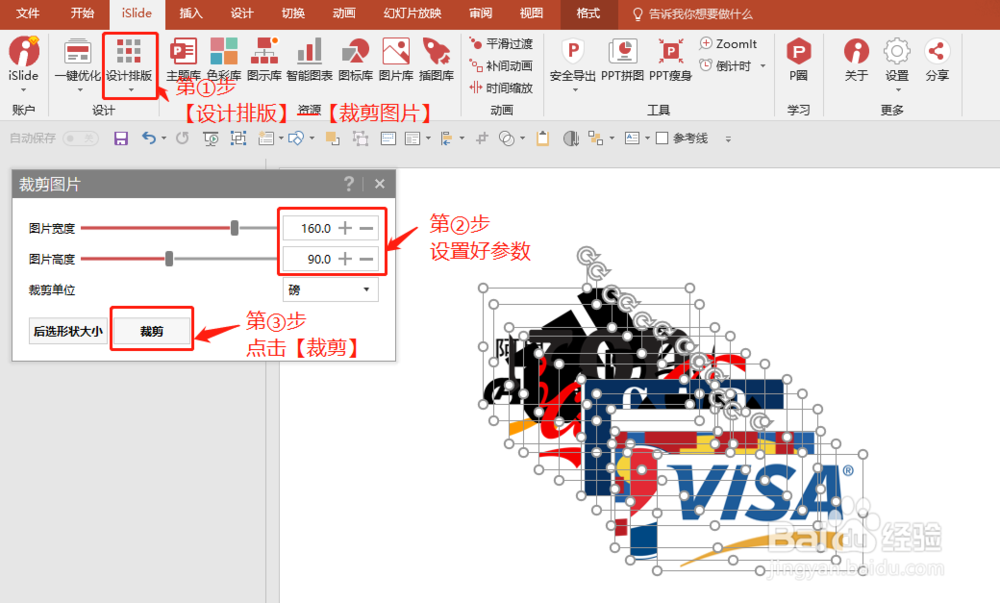This screenshot has height=603, width=1000.
Task: Toggle the 自动保存 autosave switch
Action: click(x=80, y=138)
